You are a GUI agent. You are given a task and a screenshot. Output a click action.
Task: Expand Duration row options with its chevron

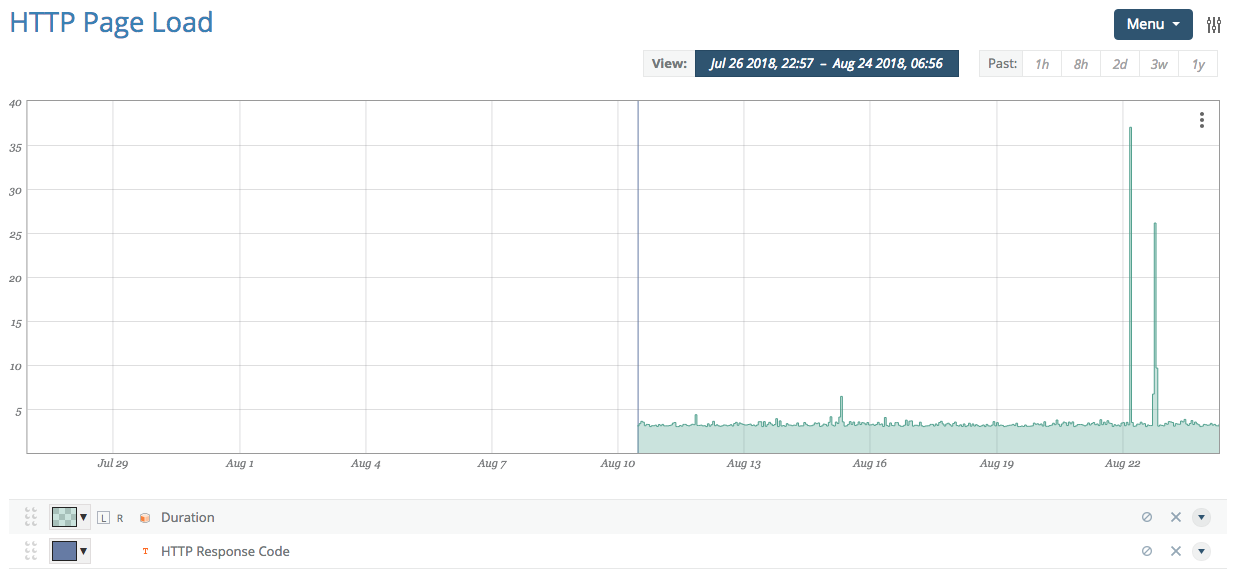pos(1202,517)
